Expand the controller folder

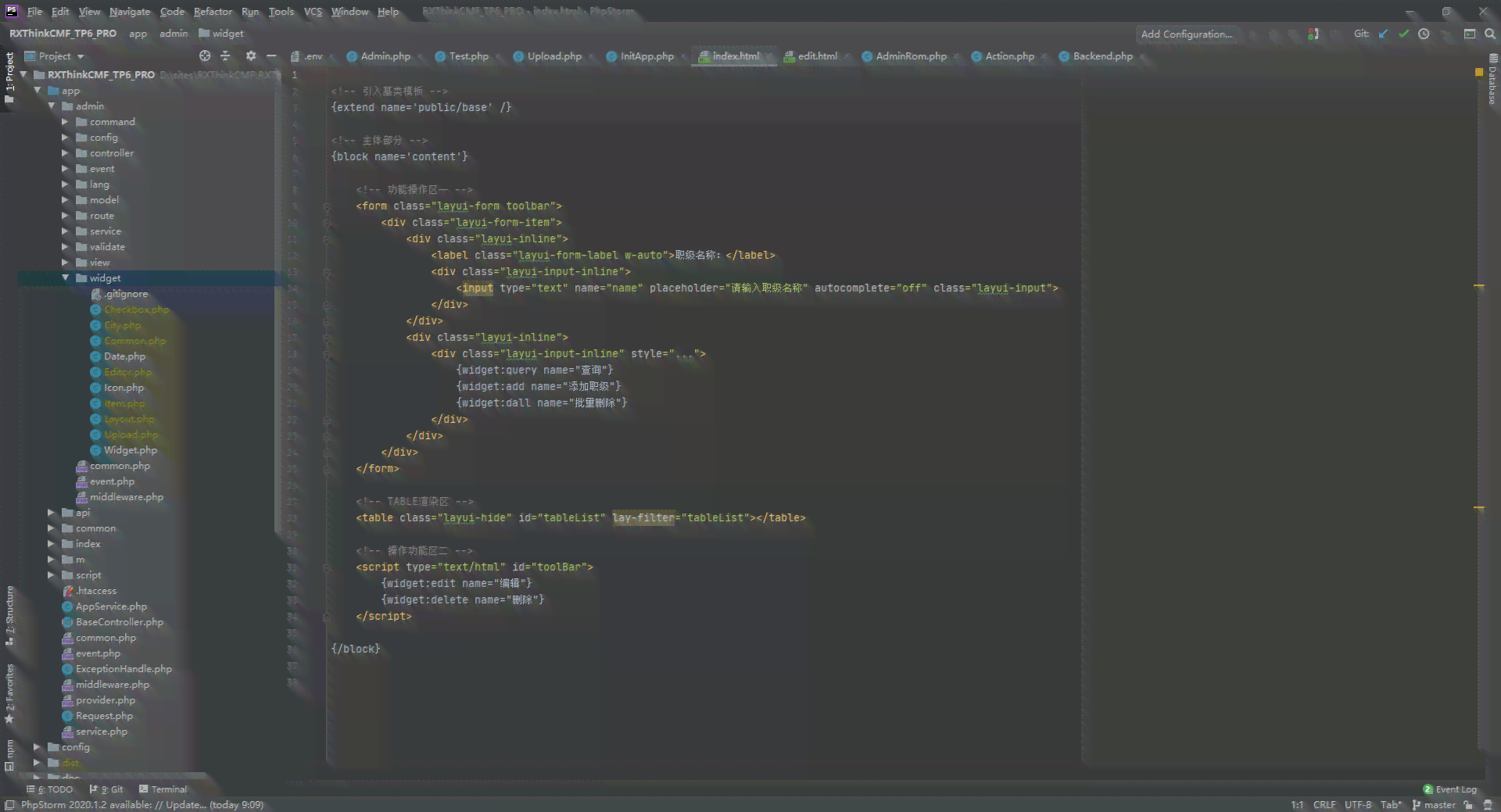point(66,153)
